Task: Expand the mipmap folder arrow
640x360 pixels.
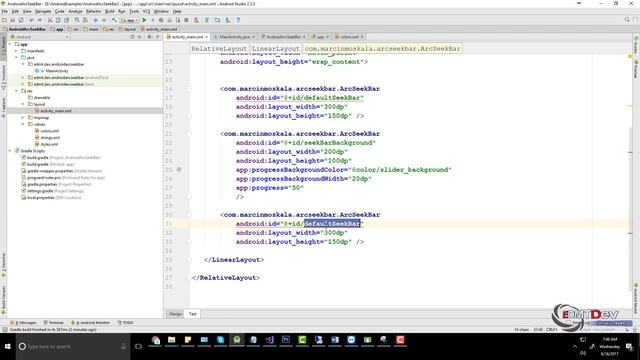Action: 23,118
